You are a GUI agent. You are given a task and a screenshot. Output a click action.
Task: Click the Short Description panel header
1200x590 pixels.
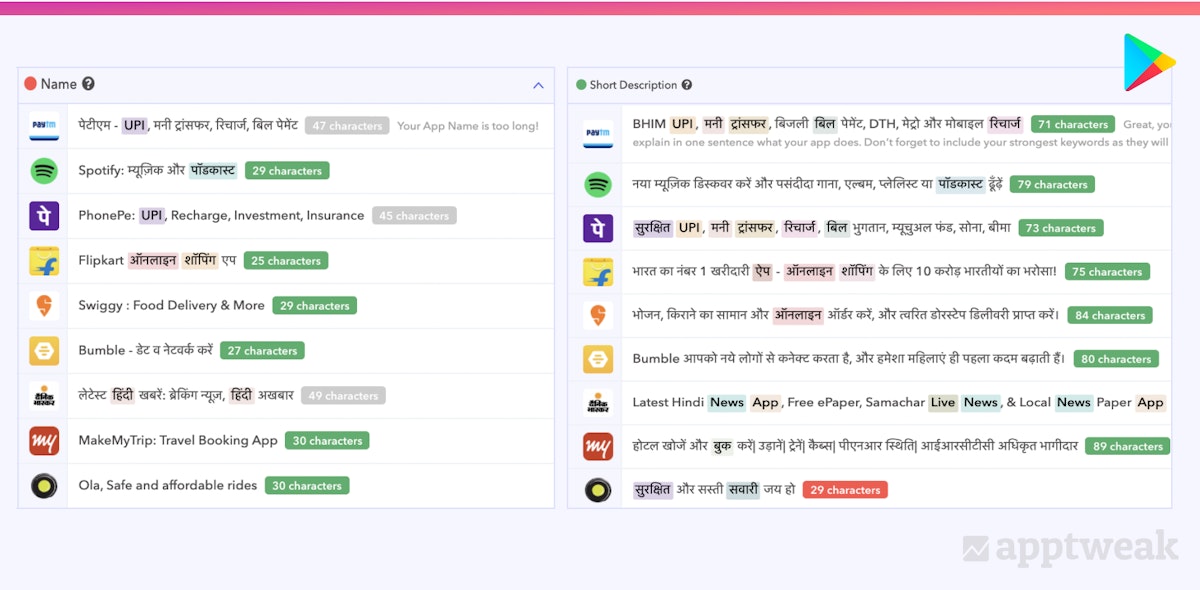pos(633,85)
